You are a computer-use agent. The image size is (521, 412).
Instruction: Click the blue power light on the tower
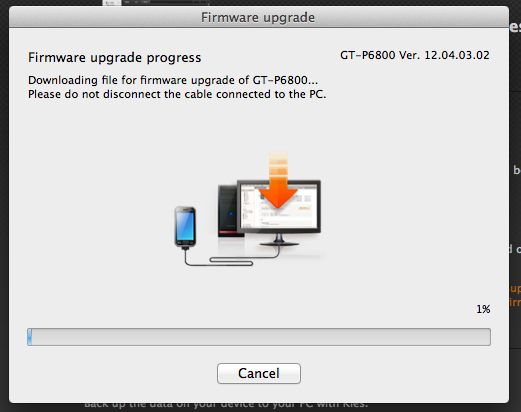(231, 213)
